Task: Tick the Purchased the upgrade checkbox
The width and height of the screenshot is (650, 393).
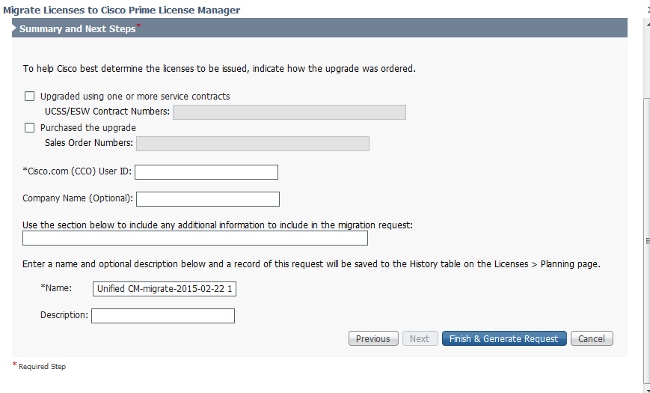Action: (29, 128)
